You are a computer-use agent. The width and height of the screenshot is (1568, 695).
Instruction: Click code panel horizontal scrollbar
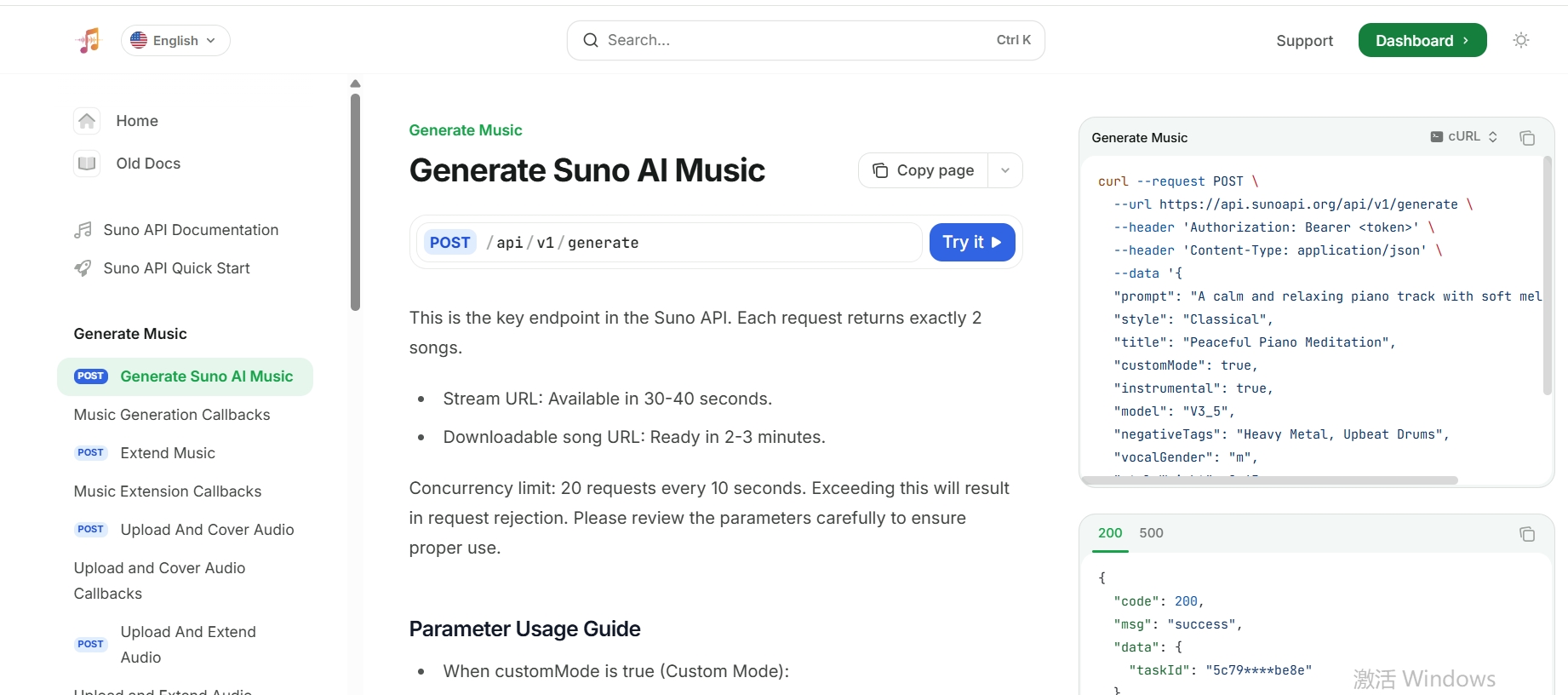1270,480
